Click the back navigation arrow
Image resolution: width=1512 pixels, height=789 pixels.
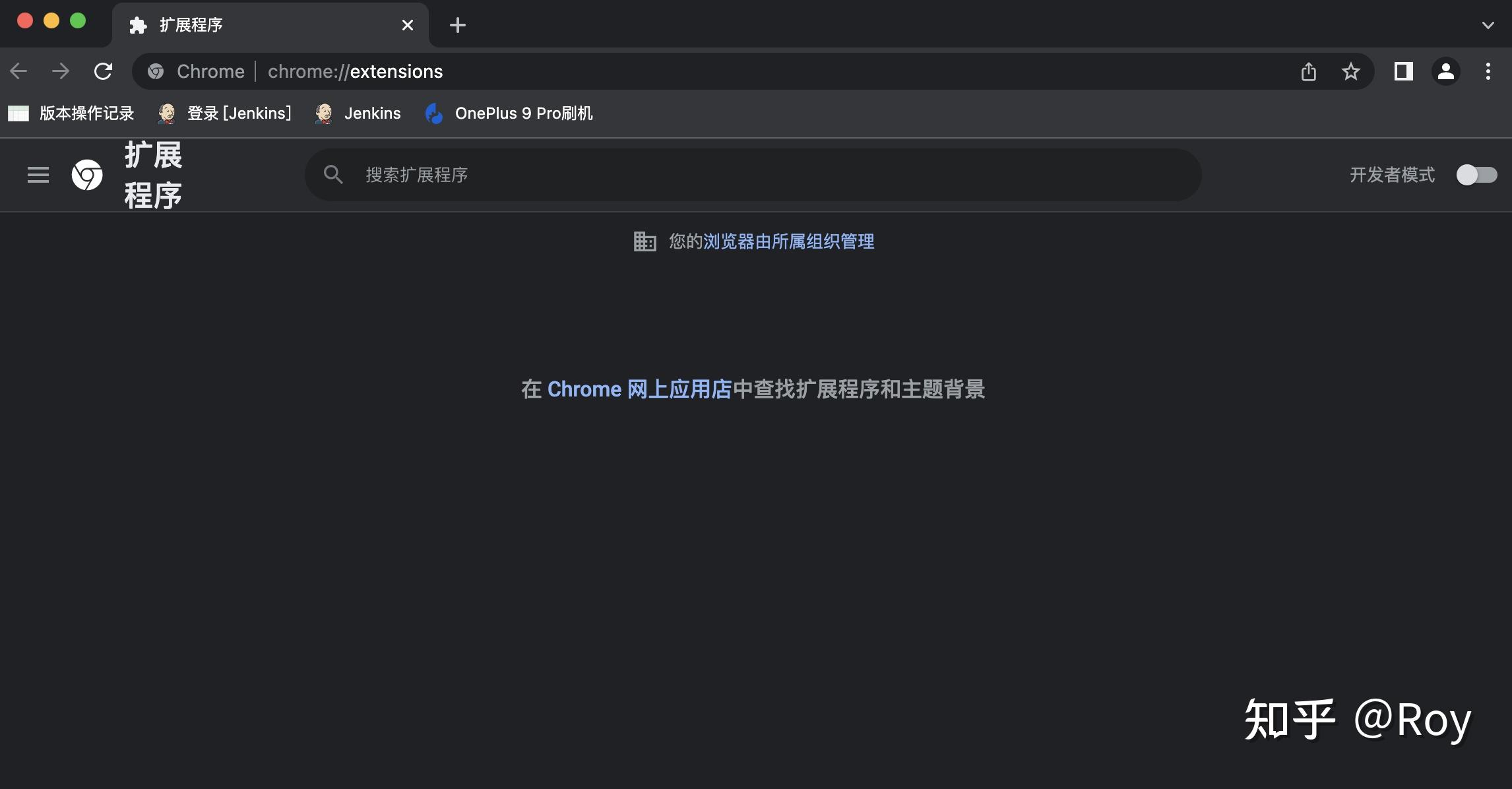tap(20, 70)
